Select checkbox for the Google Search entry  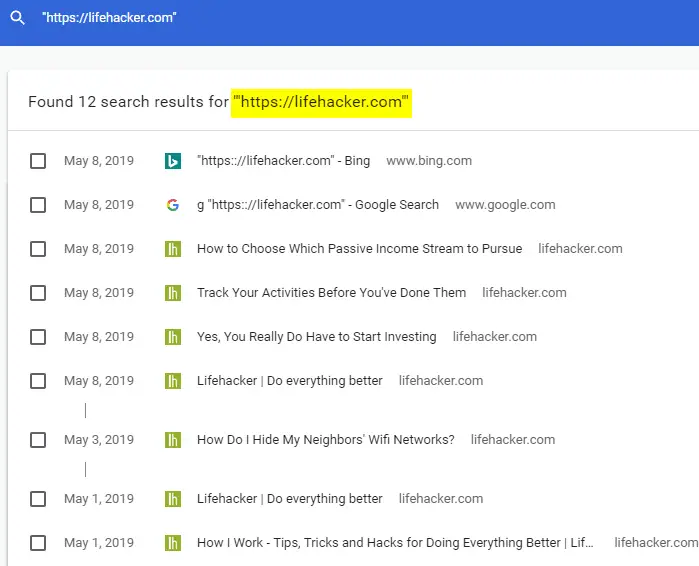pyautogui.click(x=38, y=205)
